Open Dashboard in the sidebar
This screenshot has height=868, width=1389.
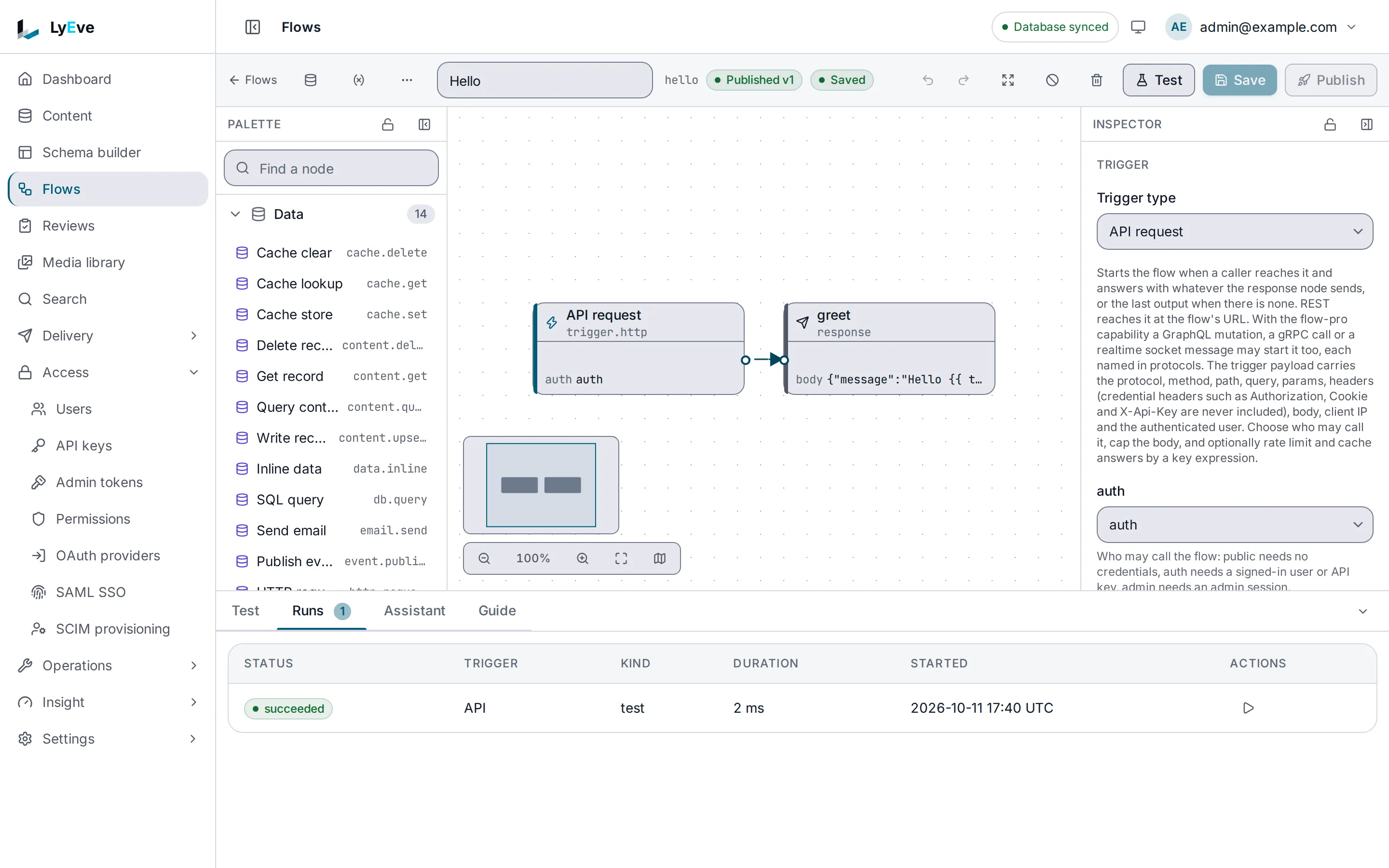coord(108,79)
